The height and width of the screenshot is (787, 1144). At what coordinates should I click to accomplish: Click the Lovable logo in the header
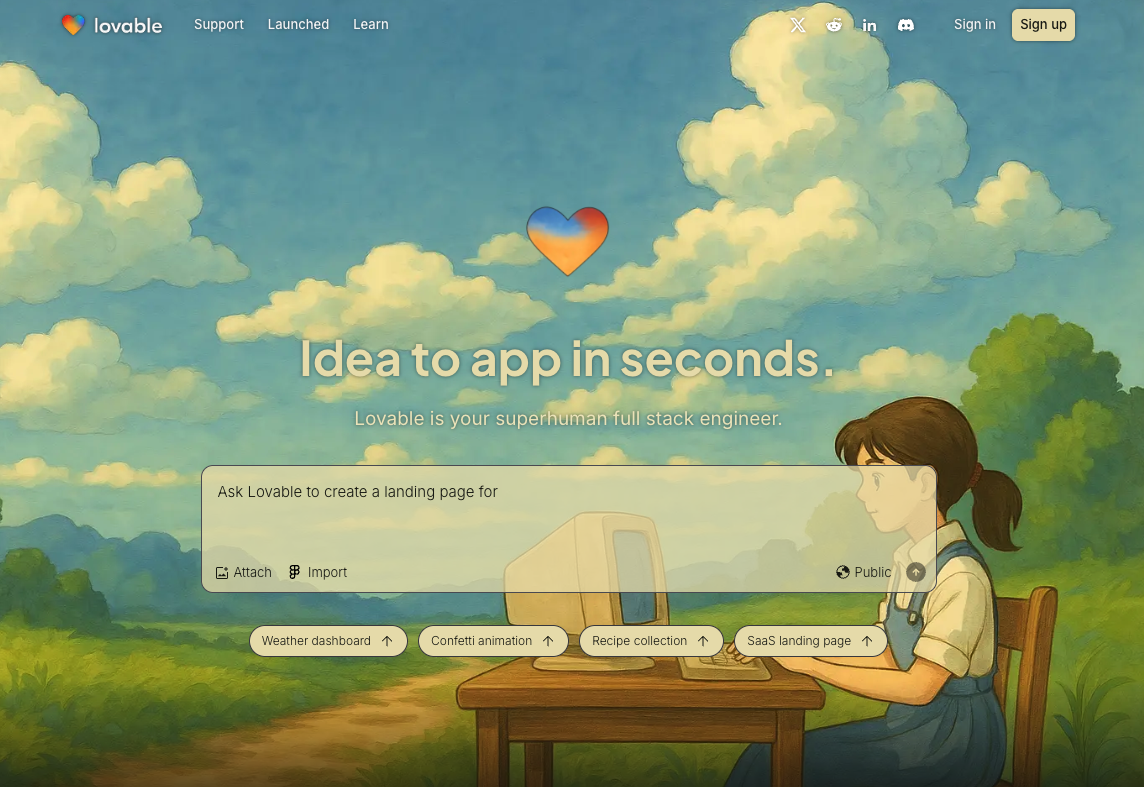tap(112, 26)
